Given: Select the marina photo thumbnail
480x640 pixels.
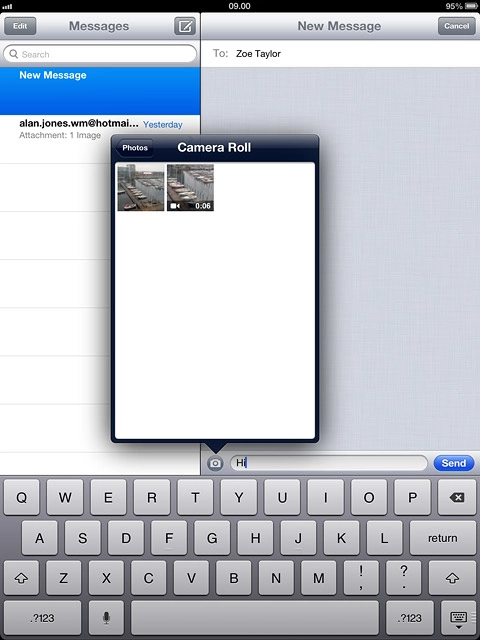Looking at the screenshot, I should [141, 187].
